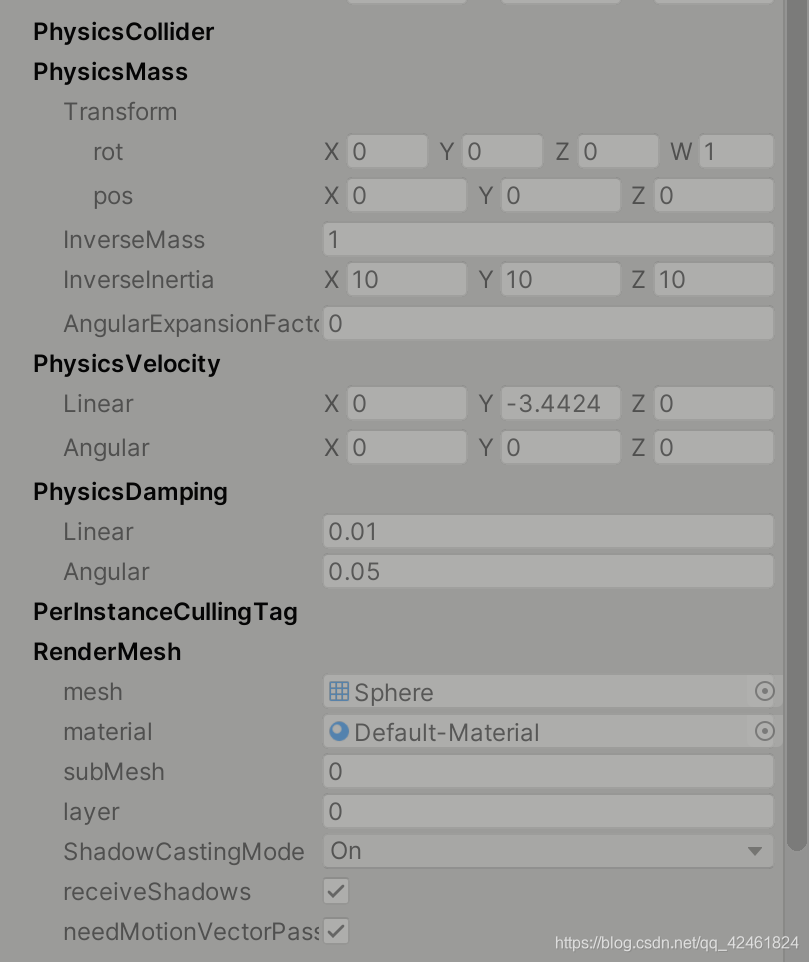The height and width of the screenshot is (962, 809).
Task: Edit the Linear damping value of 0.01
Action: pos(548,531)
